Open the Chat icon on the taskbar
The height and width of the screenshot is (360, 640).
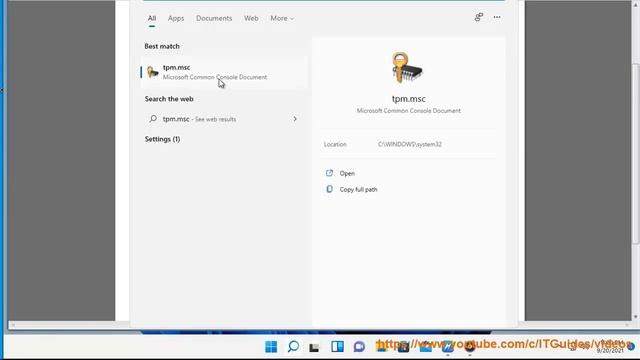click(x=359, y=347)
